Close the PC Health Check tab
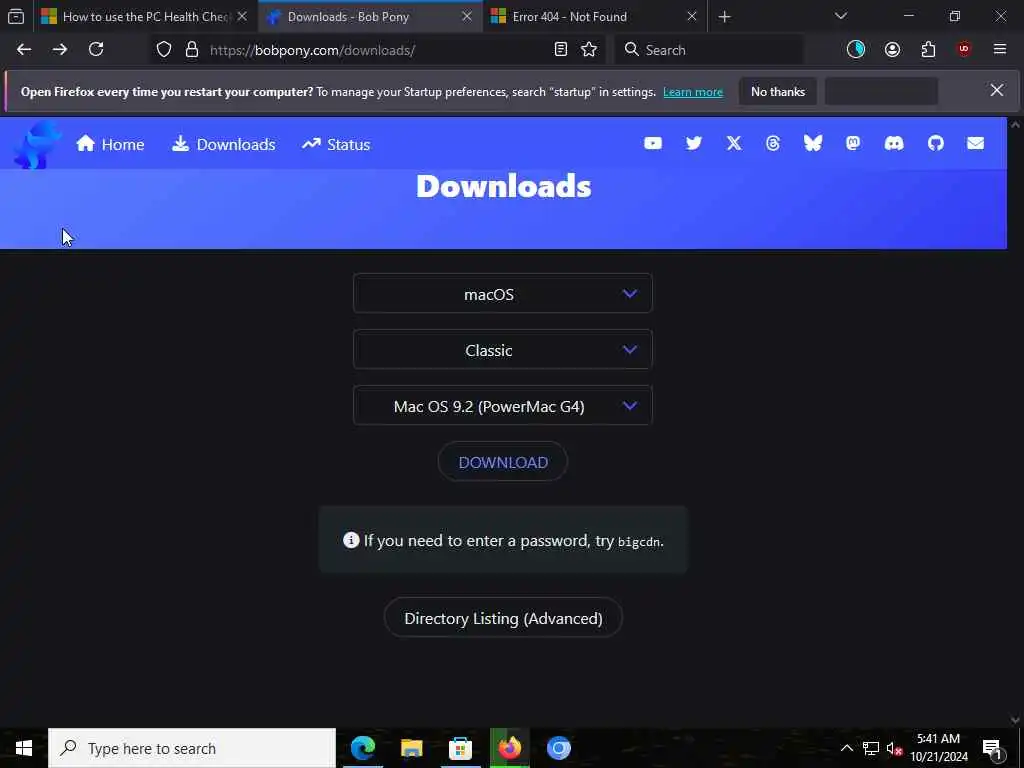Screen dimensions: 1024x768 point(242,17)
